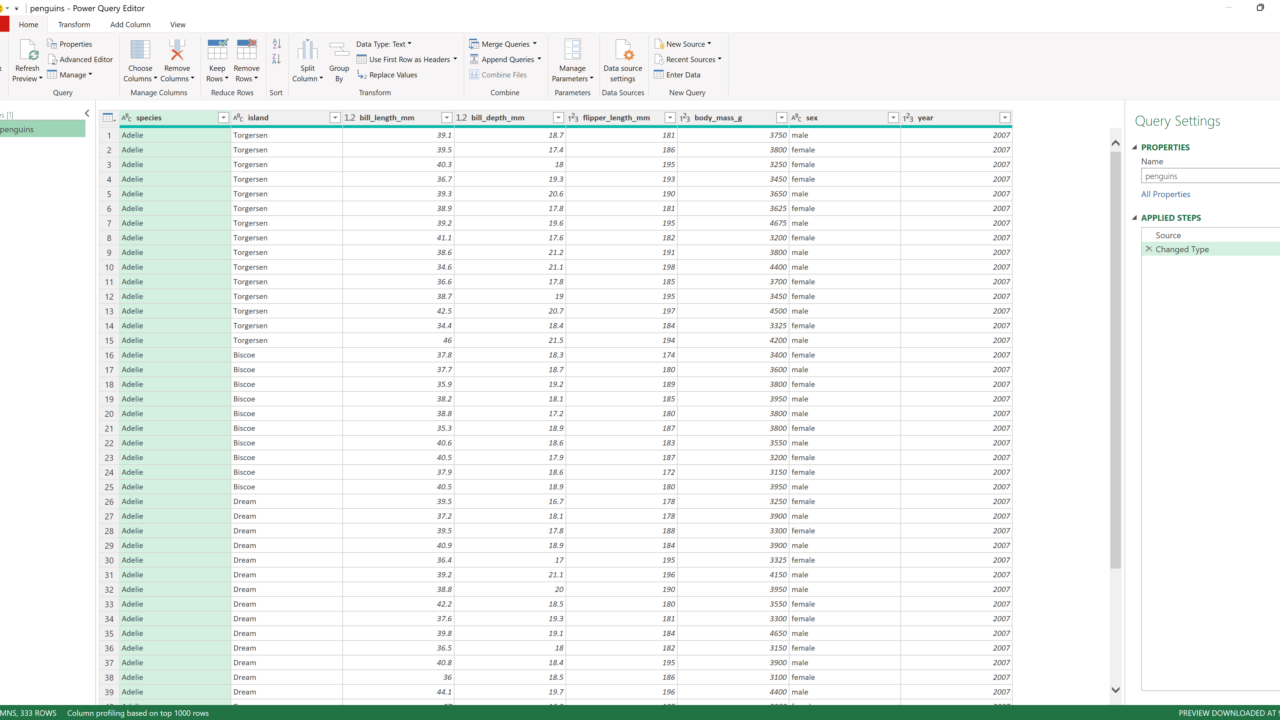
Task: Click the Refresh Preview icon
Action: coord(27,50)
